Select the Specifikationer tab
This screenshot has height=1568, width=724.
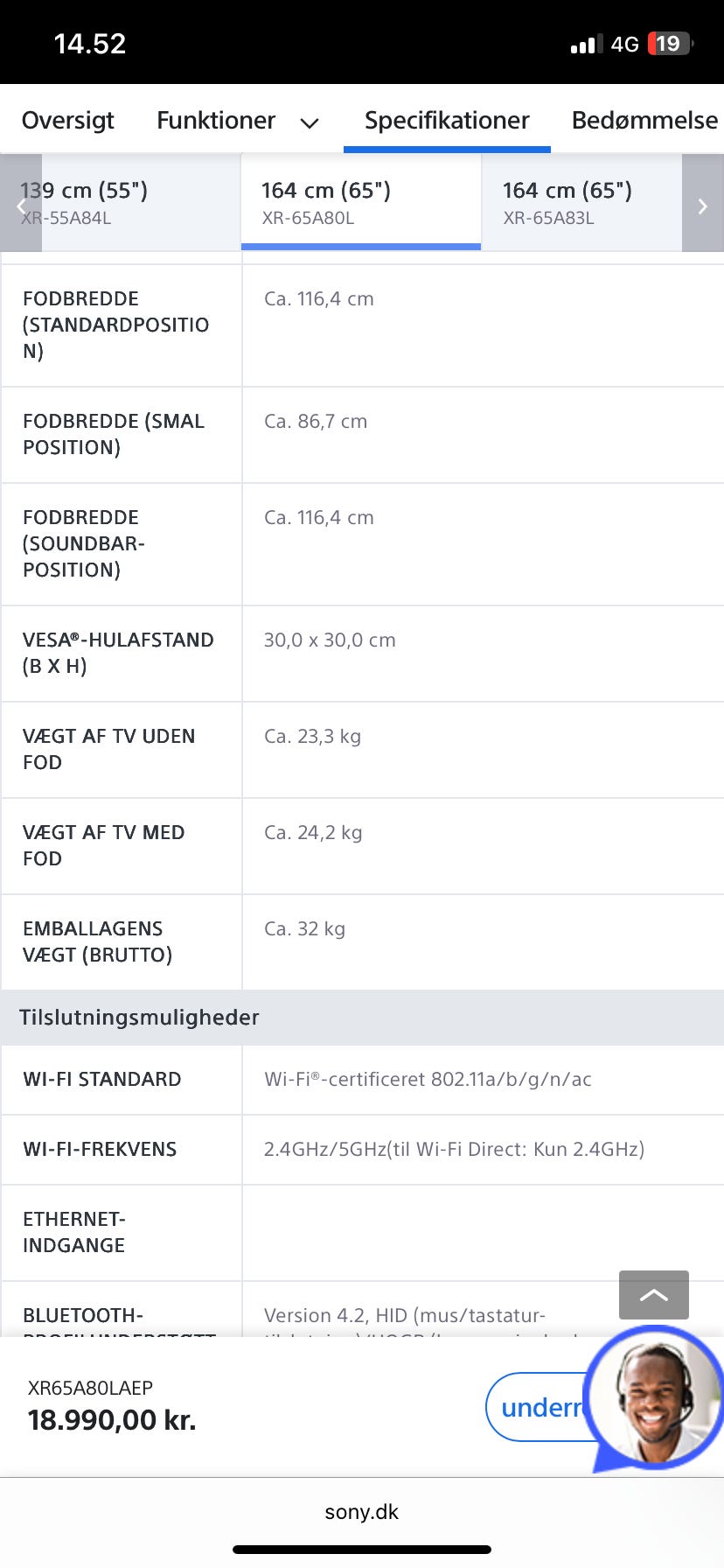tap(447, 120)
